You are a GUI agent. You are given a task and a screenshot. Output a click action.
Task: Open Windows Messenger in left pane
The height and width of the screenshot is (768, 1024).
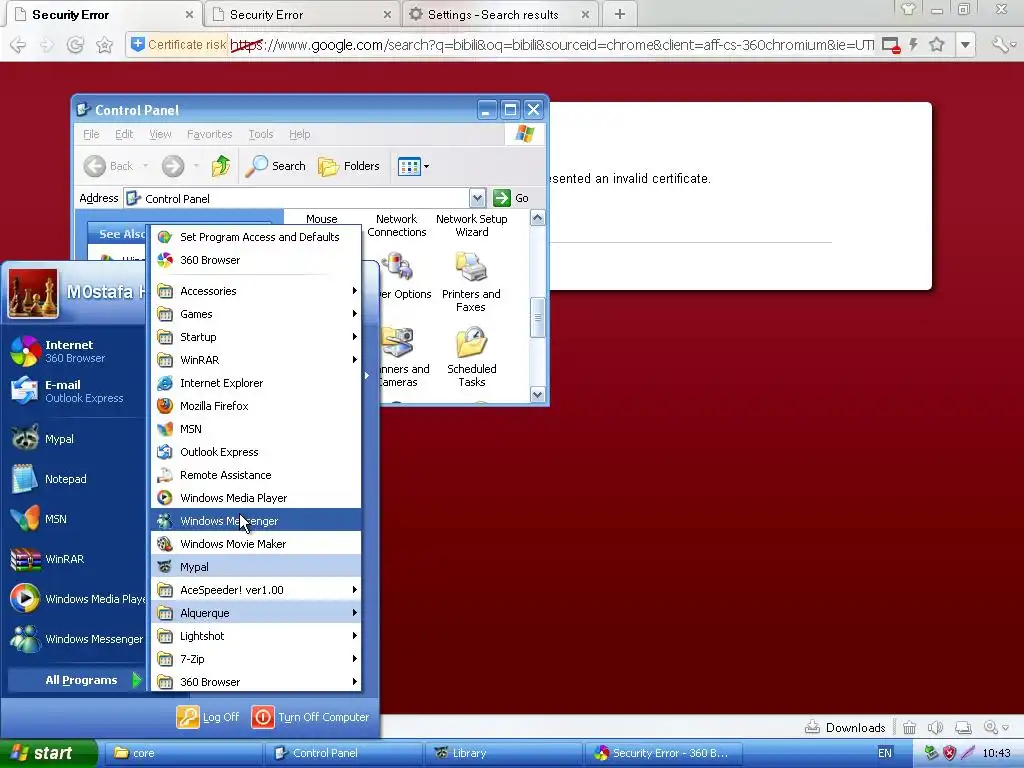(76, 639)
